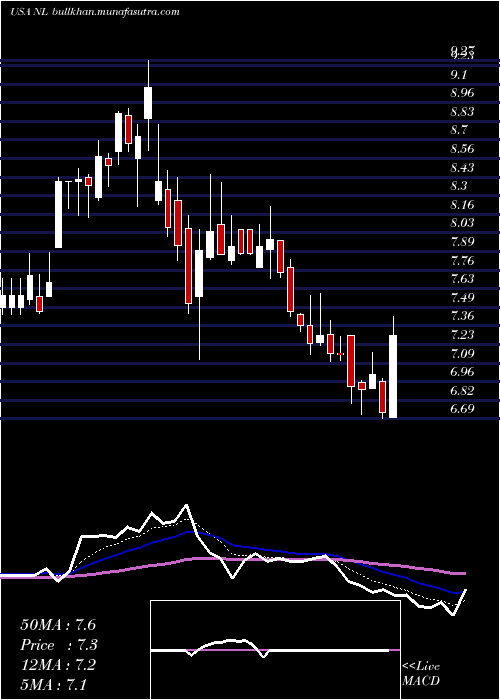Click the 7.36 price axis label
500x700 pixels.
point(462,316)
